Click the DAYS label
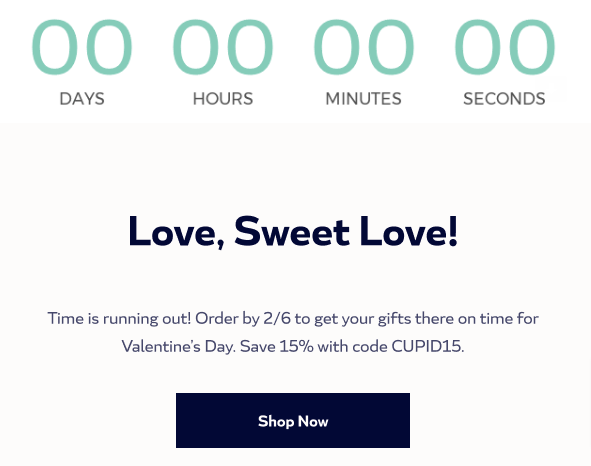591x466 pixels. (x=82, y=99)
